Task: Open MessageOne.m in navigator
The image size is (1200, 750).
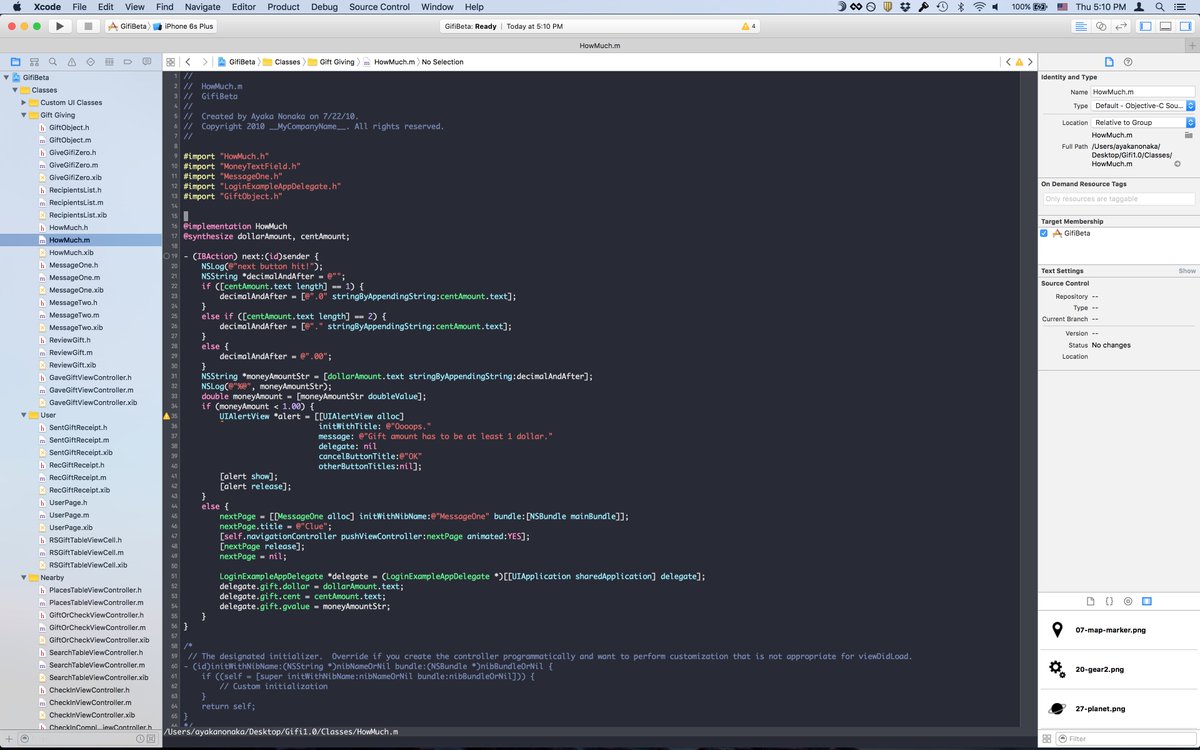Action: (73, 277)
